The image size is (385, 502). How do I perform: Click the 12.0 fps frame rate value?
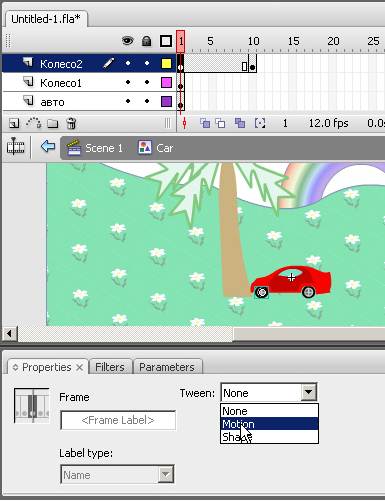328,123
